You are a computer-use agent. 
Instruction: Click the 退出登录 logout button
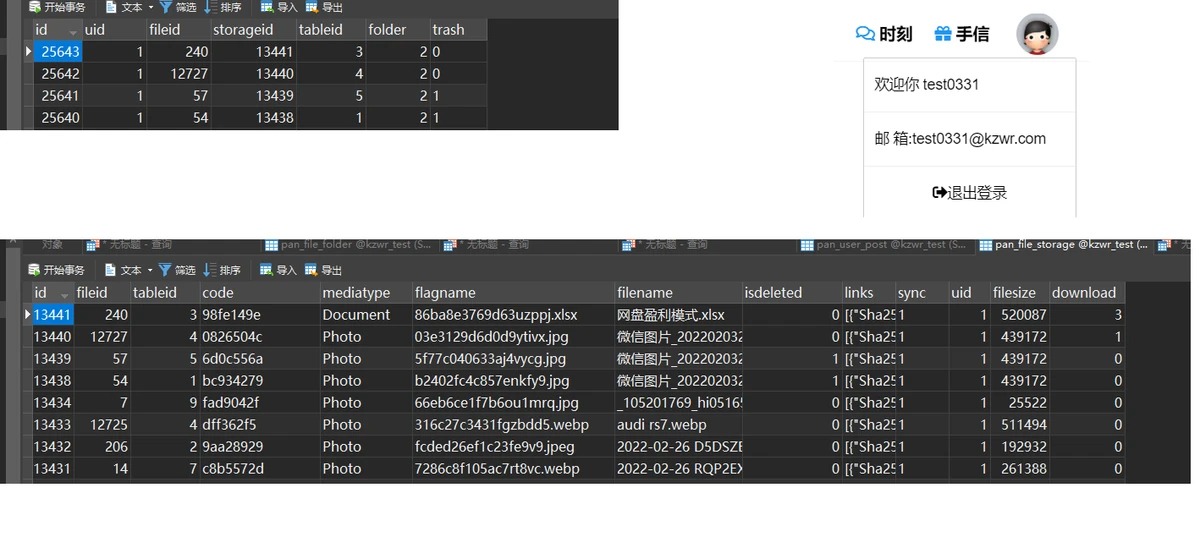click(969, 193)
